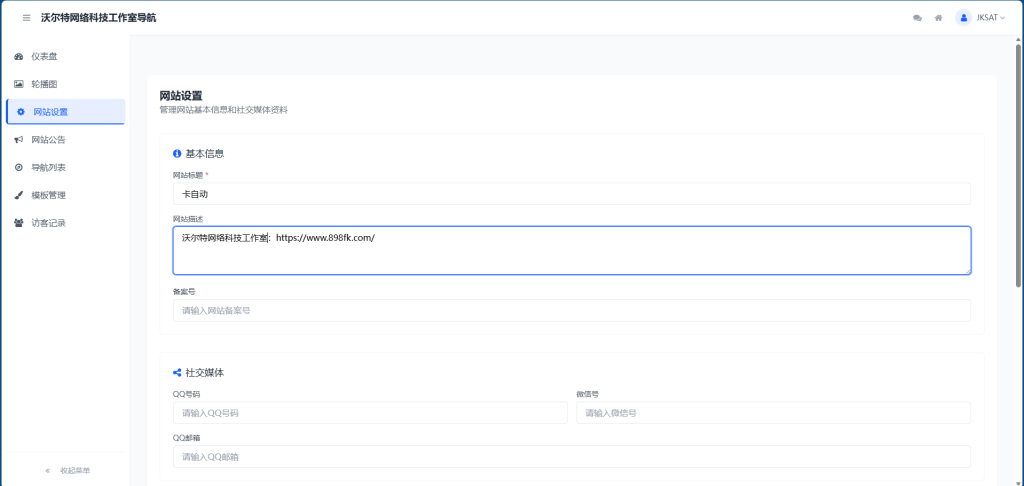Screen dimensions: 1024x486
Task: Click the 管理网站基本信息和社交媒体资料 subtitle
Action: pyautogui.click(x=223, y=110)
